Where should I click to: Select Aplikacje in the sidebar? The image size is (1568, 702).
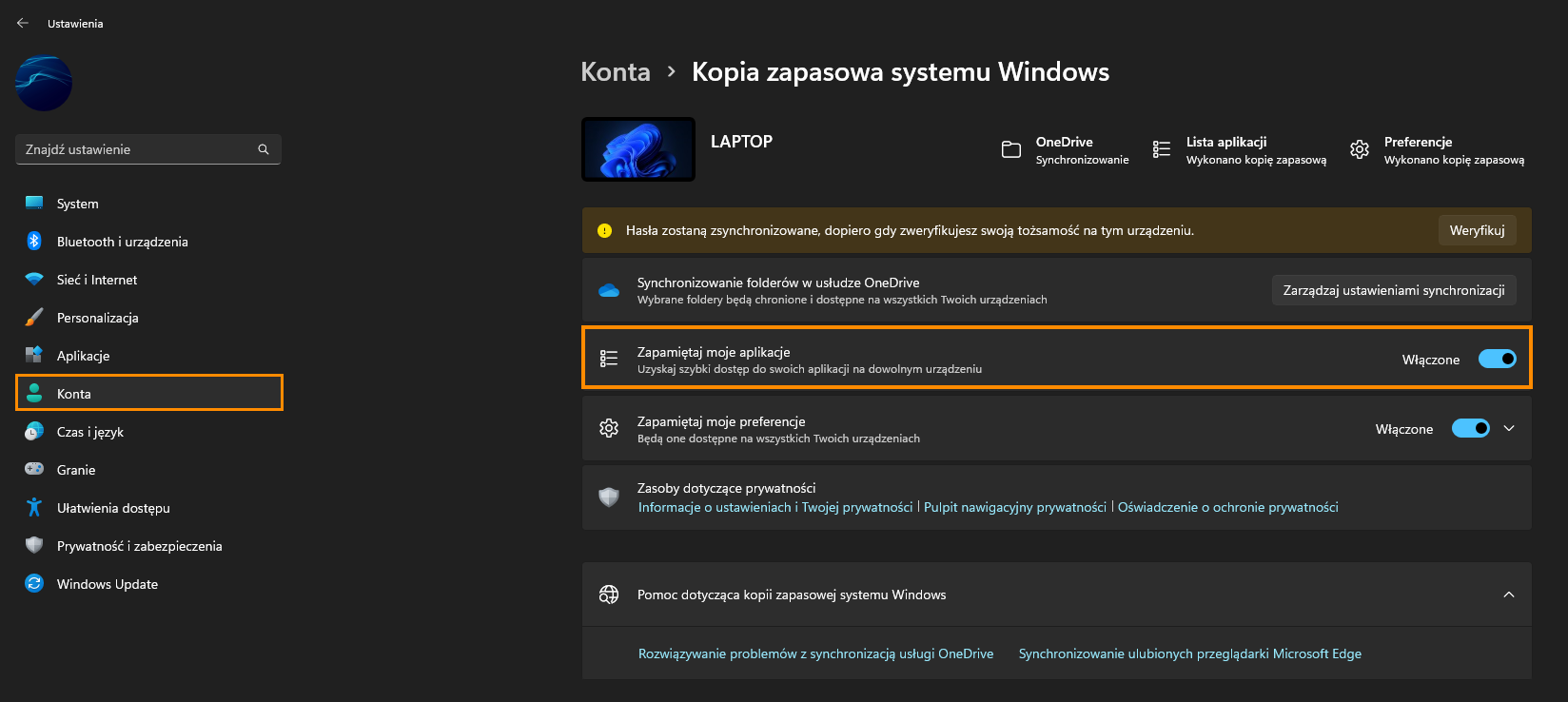point(149,356)
